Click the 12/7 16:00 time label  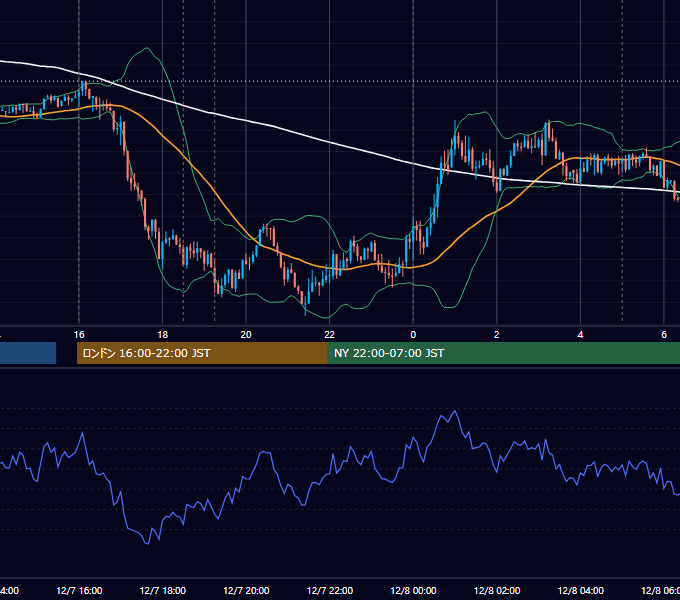pyautogui.click(x=79, y=590)
